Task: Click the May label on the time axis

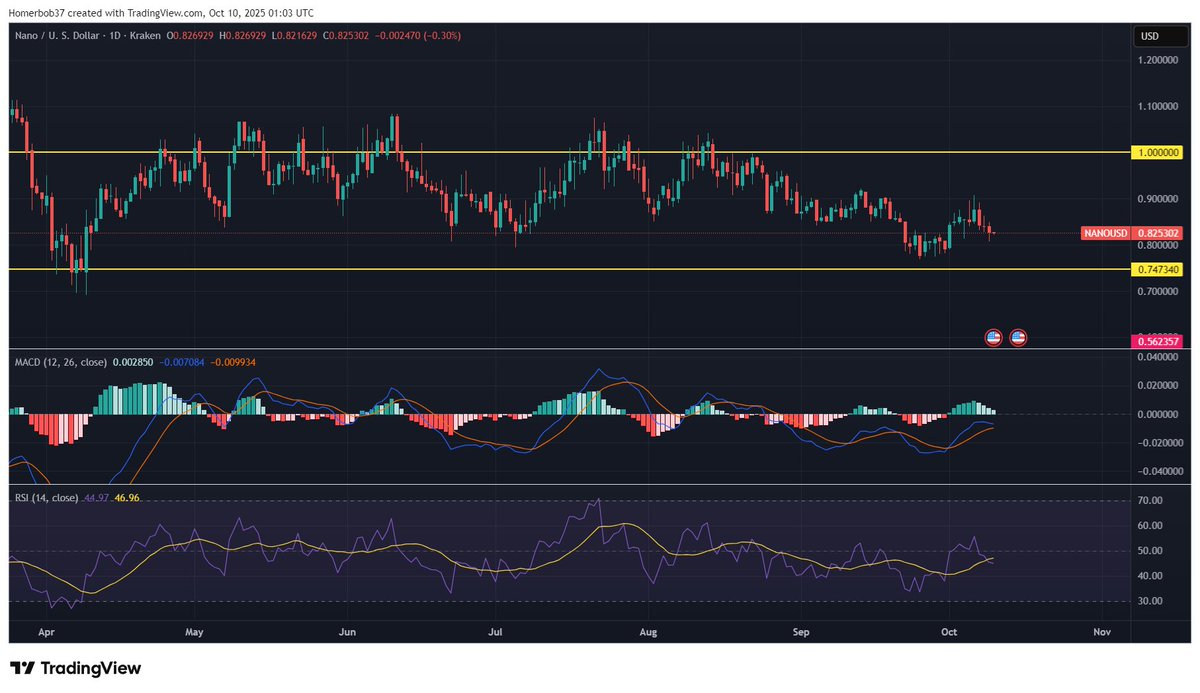Action: [x=194, y=632]
